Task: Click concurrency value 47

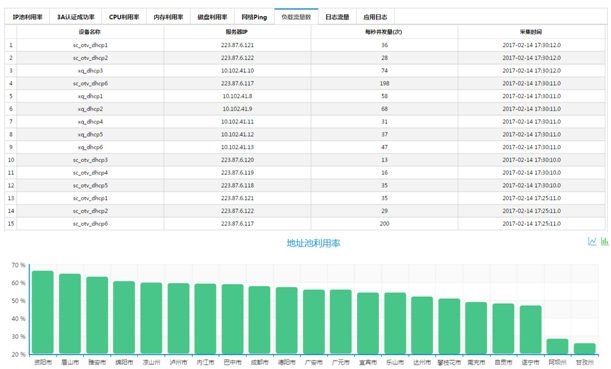Action: (x=385, y=147)
